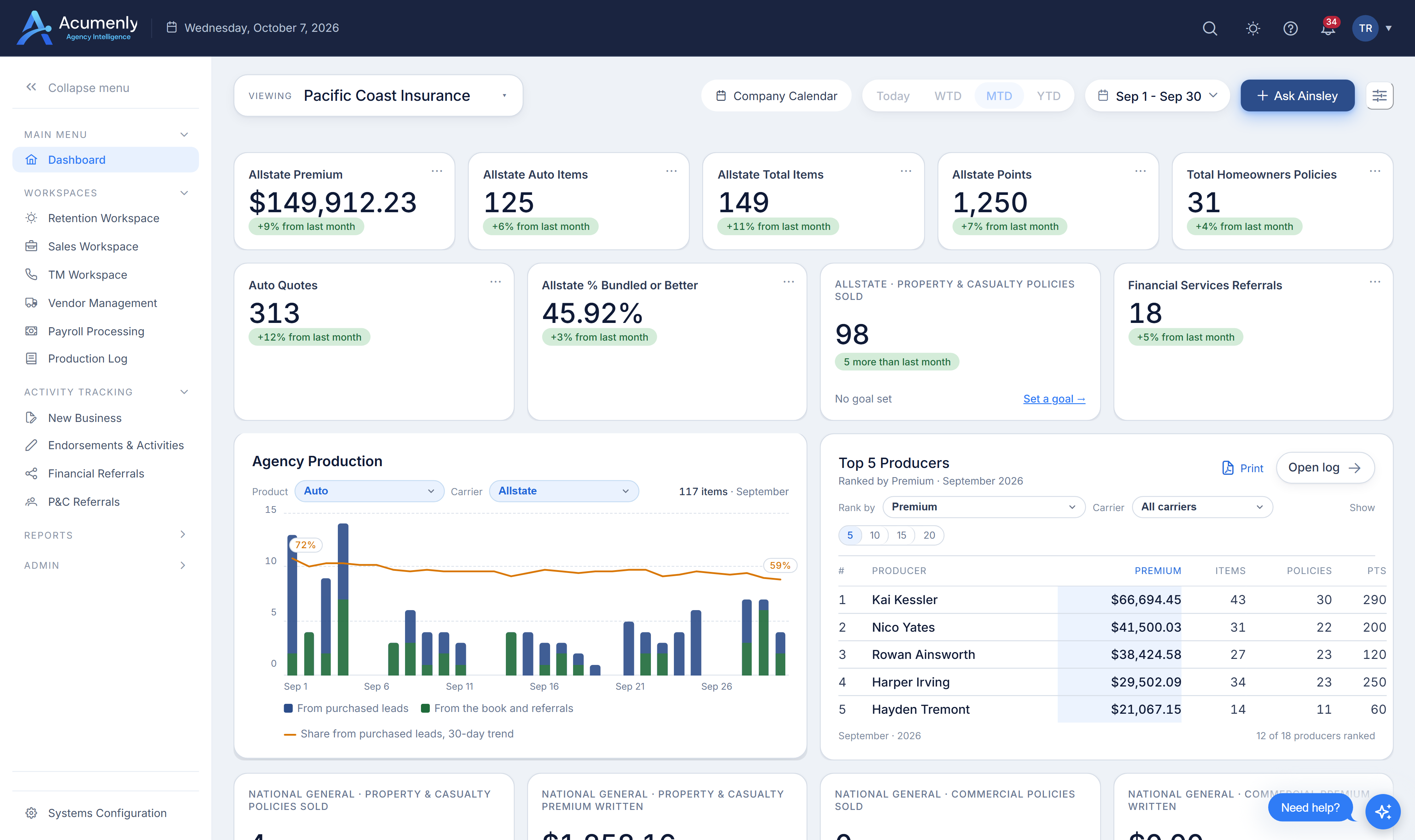This screenshot has height=840, width=1415.
Task: Open Retention Workspace in sidebar
Action: pyautogui.click(x=105, y=218)
